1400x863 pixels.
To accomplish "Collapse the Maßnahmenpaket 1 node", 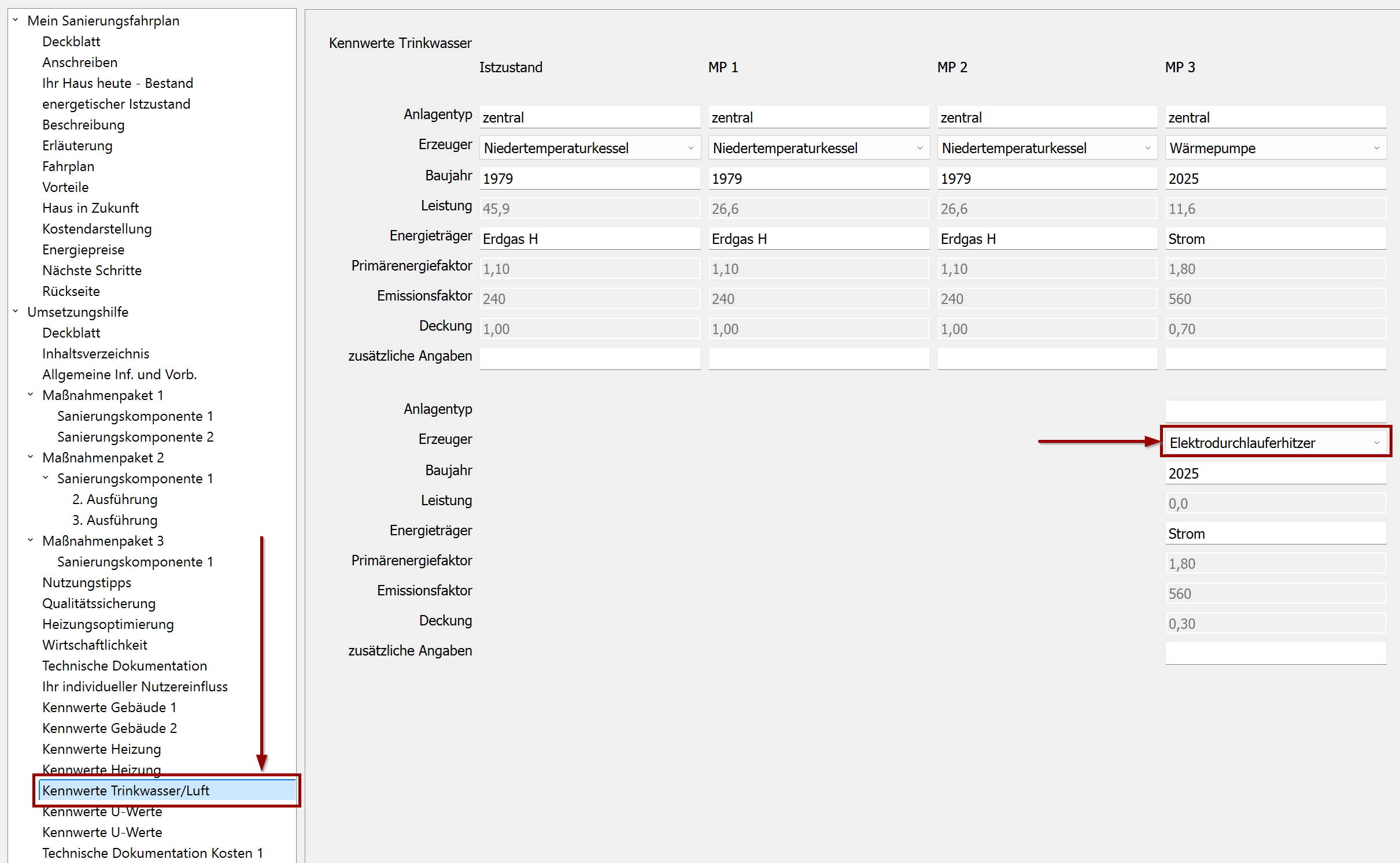I will tap(31, 395).
